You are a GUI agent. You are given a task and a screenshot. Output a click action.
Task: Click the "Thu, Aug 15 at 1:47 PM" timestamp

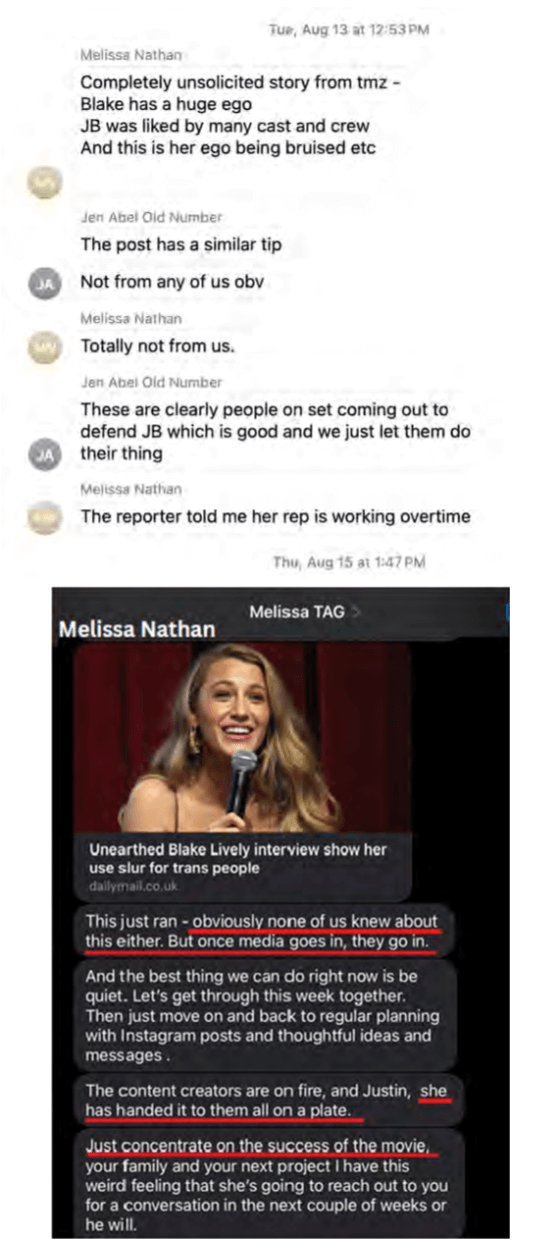348,563
